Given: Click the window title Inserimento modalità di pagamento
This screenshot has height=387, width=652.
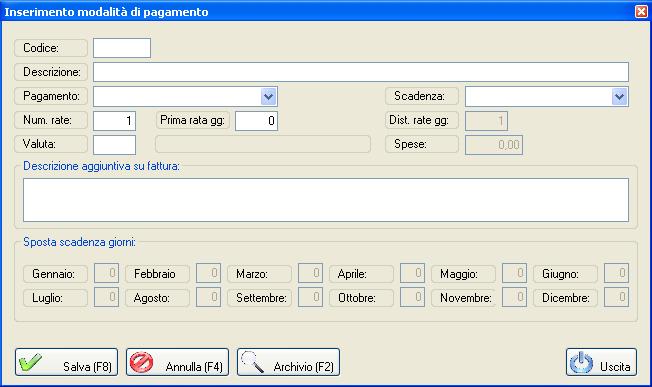Looking at the screenshot, I should (106, 12).
